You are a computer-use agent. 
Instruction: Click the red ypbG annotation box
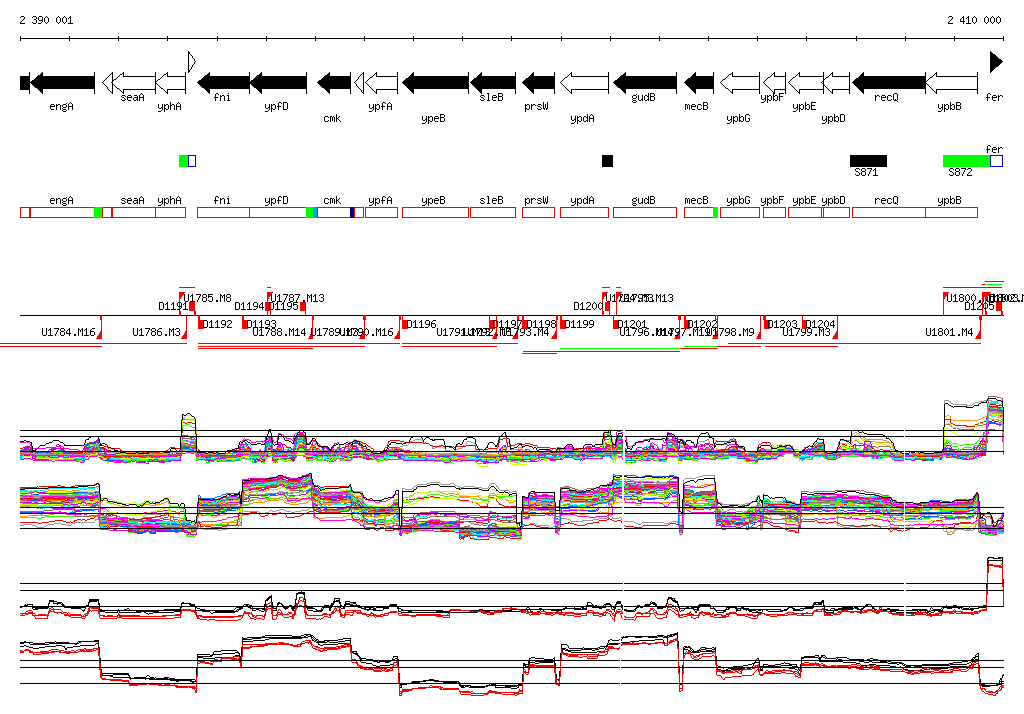click(740, 212)
